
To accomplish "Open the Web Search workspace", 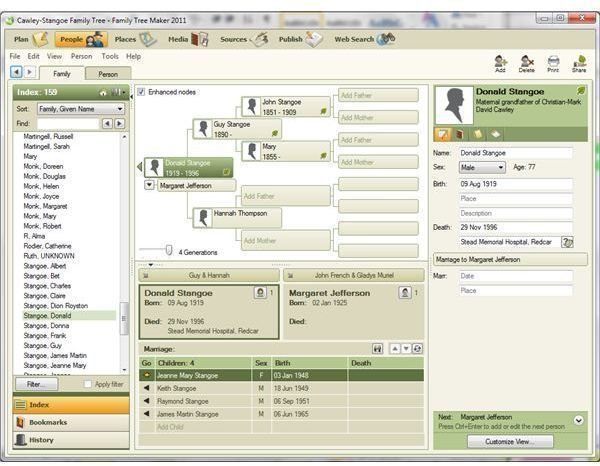I will click(x=364, y=39).
